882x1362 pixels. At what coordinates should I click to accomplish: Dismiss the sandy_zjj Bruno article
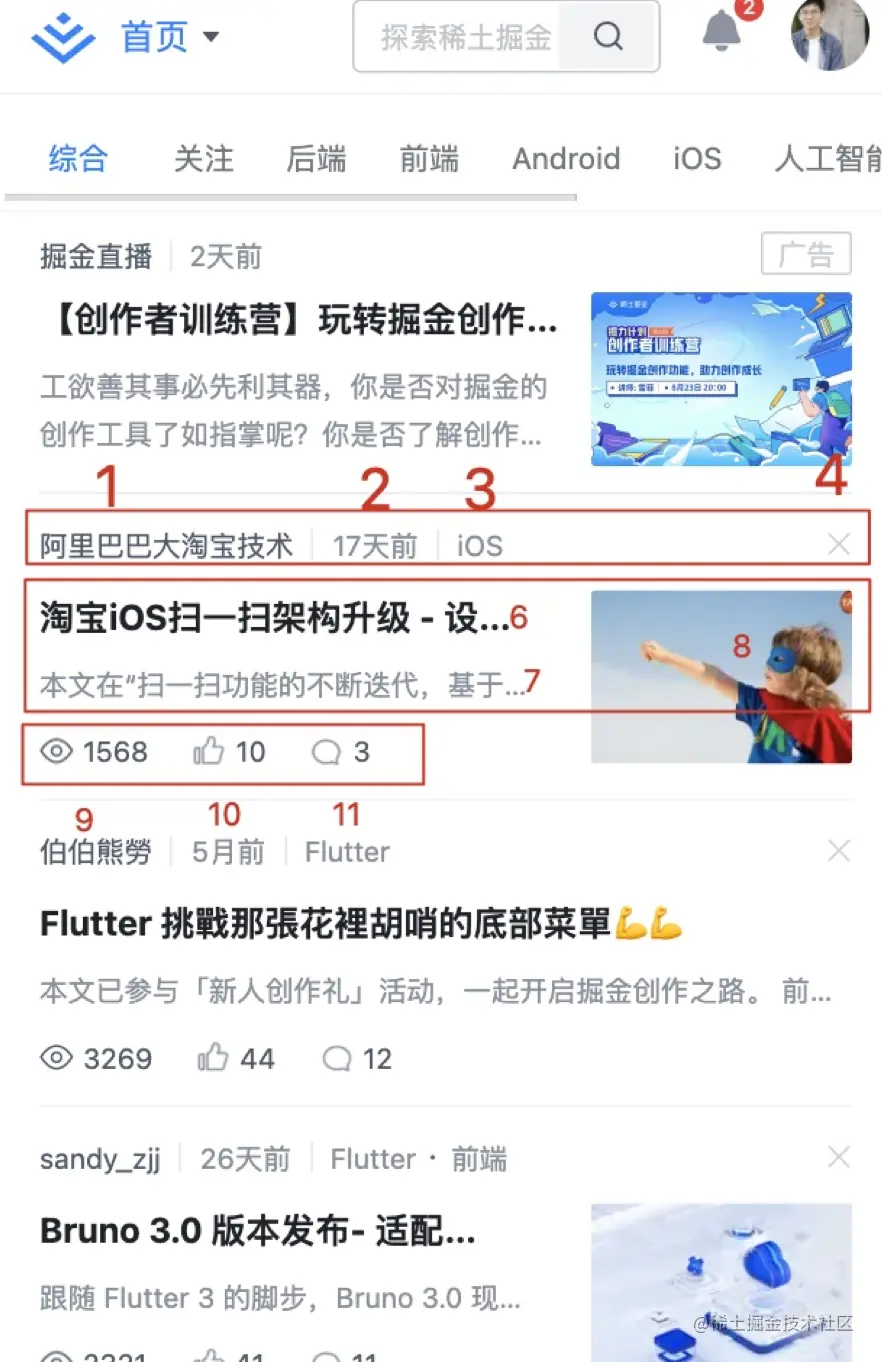point(839,1158)
